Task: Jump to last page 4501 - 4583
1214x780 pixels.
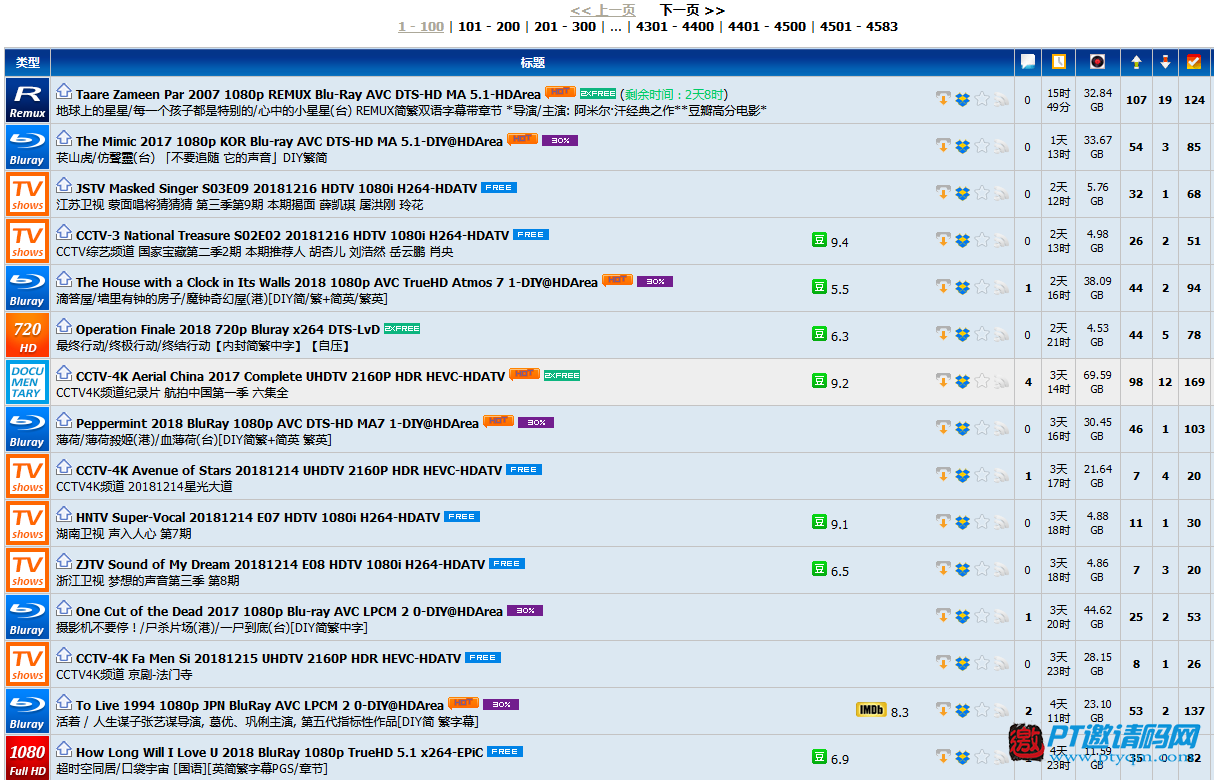Action: coord(859,27)
